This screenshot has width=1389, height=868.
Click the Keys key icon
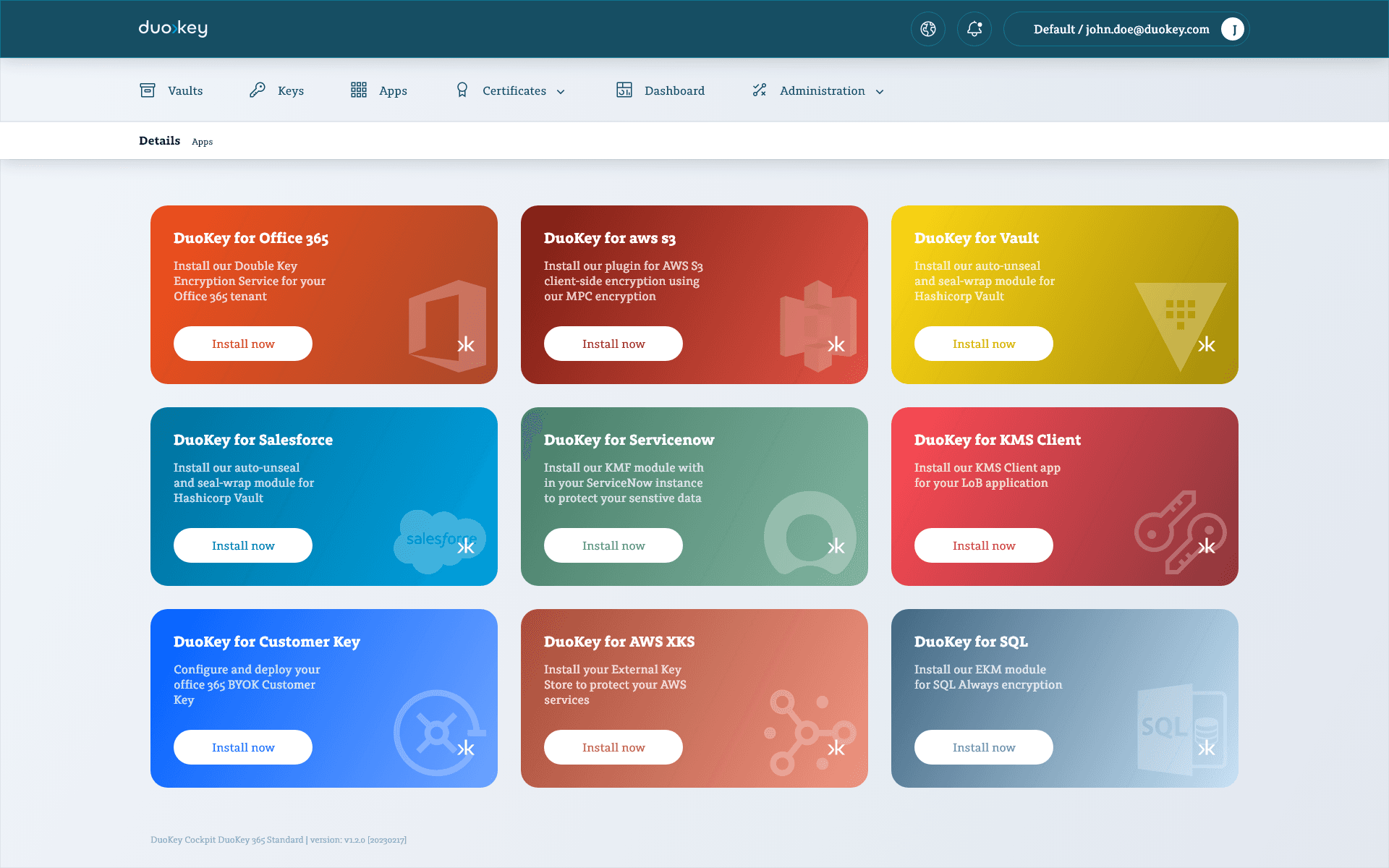[258, 90]
